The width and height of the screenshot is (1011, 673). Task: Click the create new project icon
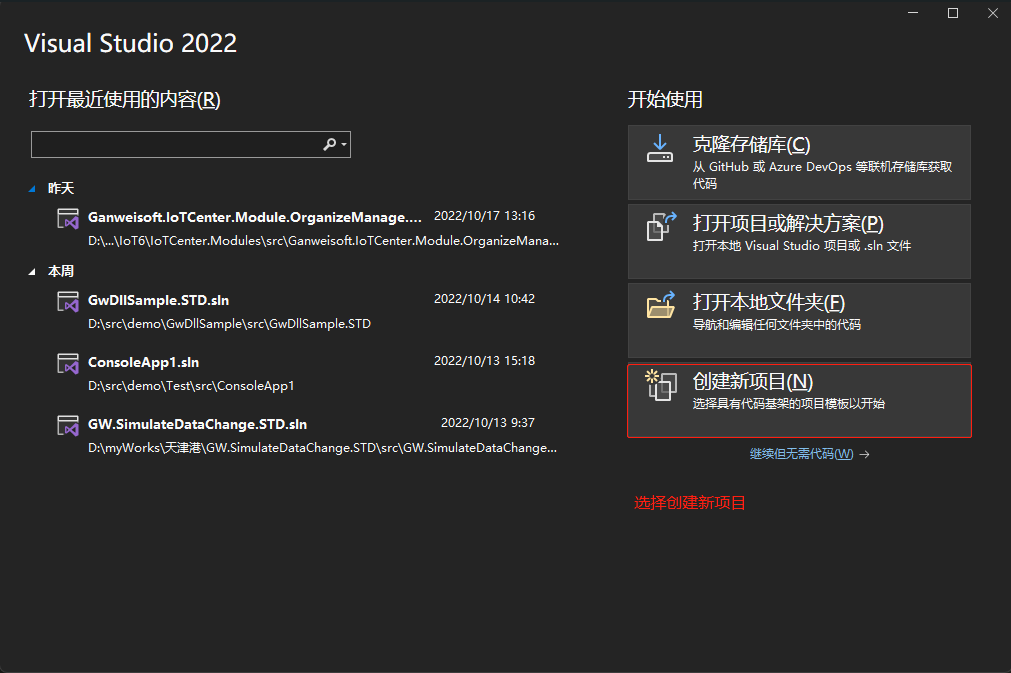661,385
